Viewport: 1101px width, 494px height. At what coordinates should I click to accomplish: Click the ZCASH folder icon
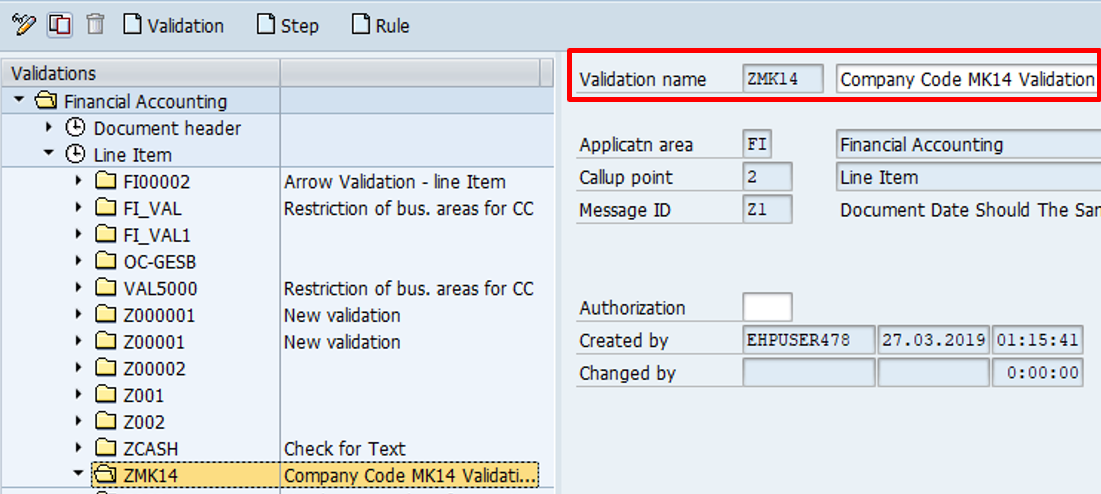[x=106, y=449]
